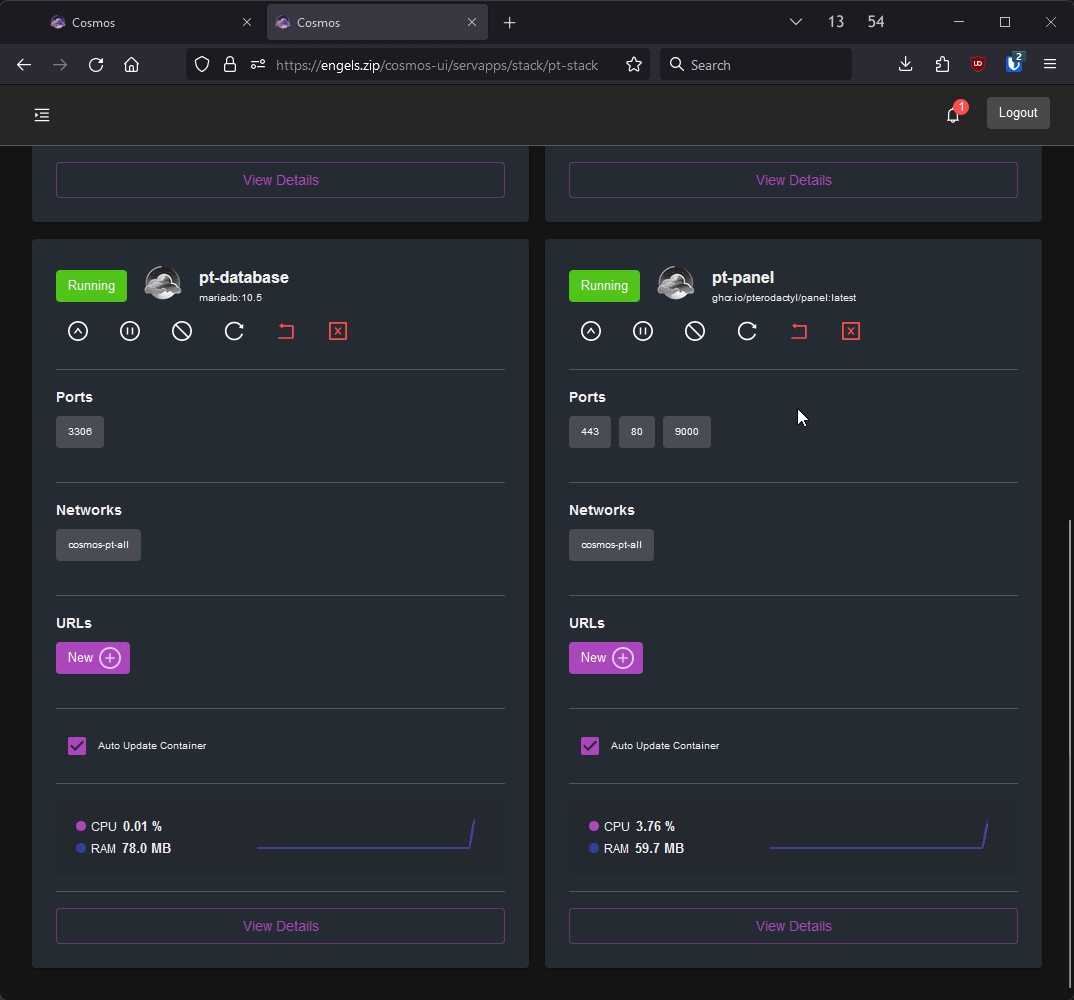Viewport: 1074px width, 1000px height.
Task: Click the pt-database title
Action: [244, 277]
